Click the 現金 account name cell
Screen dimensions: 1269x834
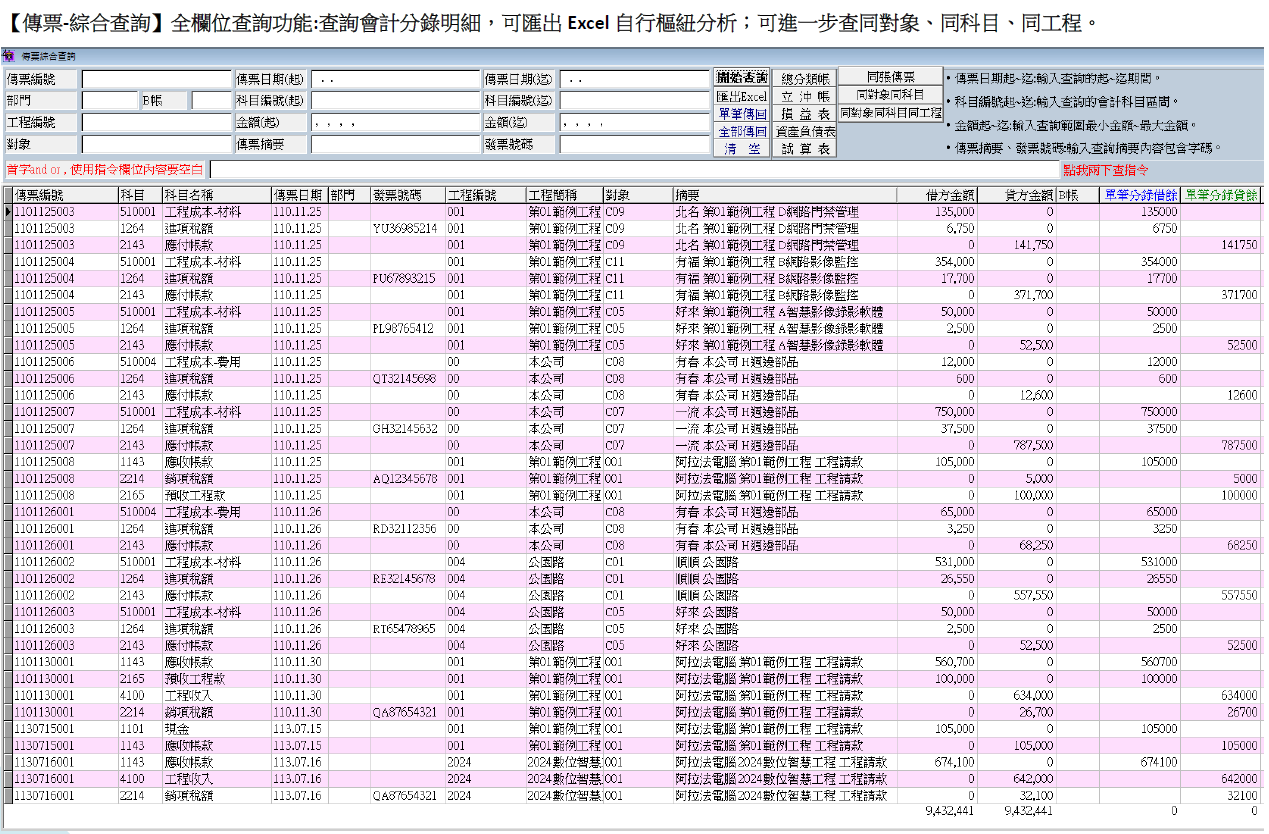pos(216,729)
